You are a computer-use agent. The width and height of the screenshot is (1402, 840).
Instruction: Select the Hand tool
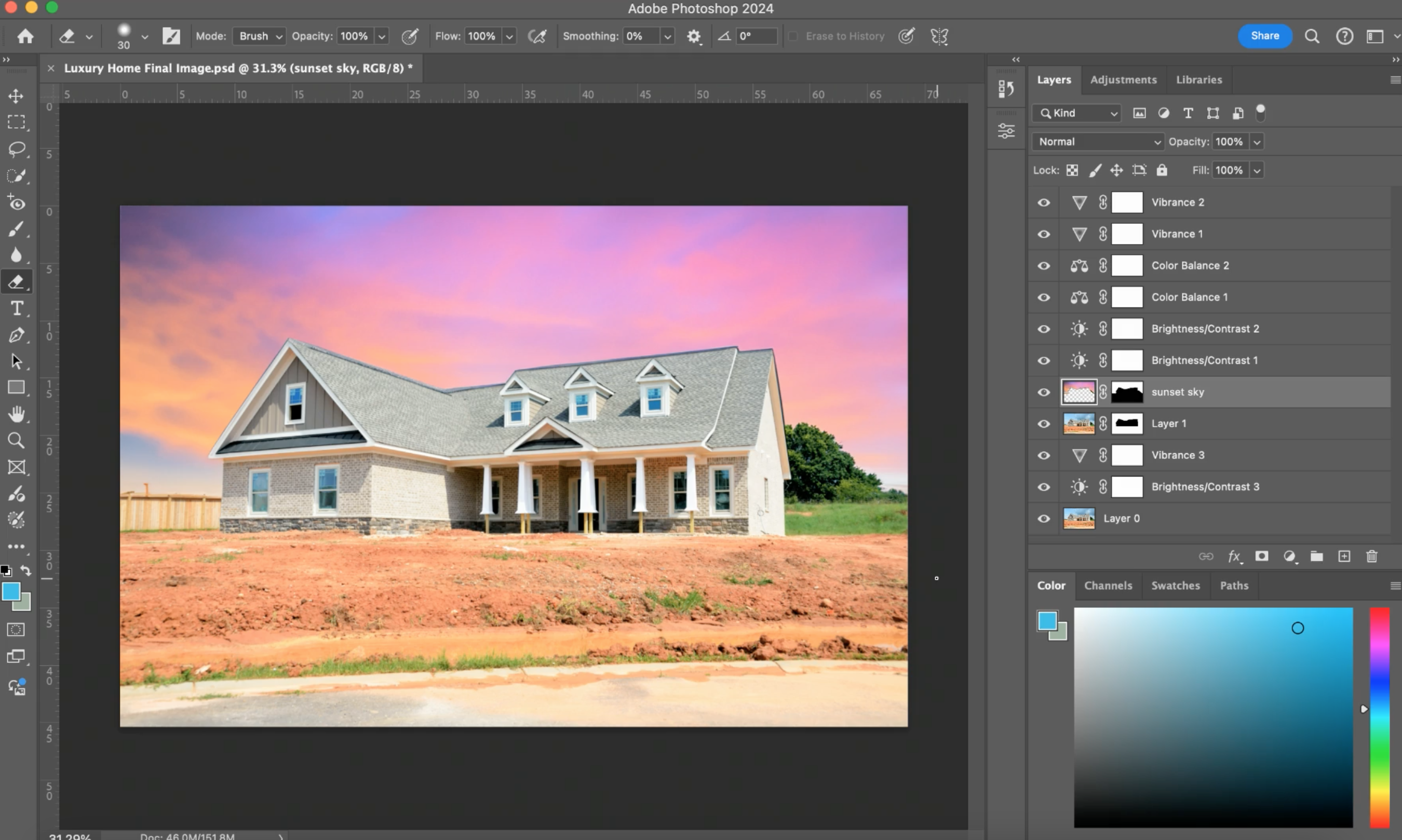[16, 414]
